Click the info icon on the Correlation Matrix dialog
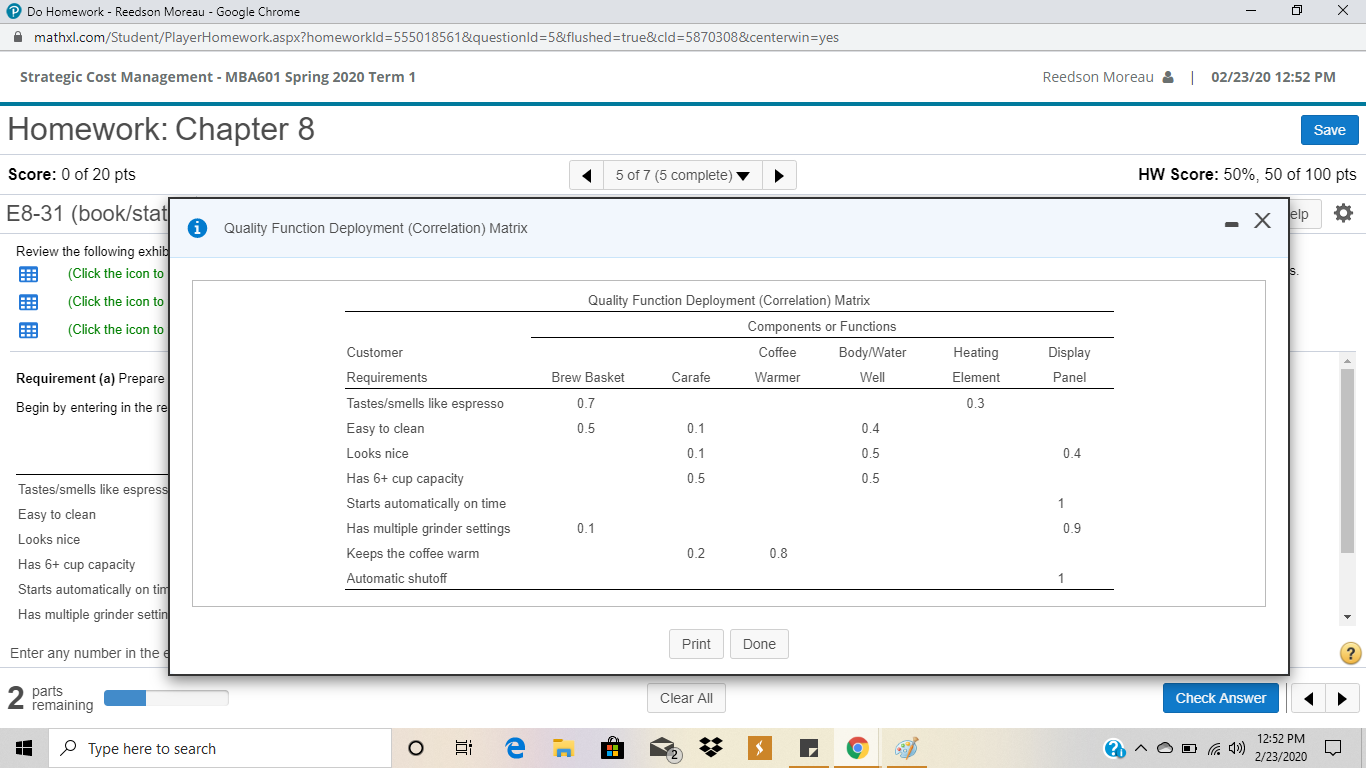The image size is (1366, 768). click(x=197, y=228)
